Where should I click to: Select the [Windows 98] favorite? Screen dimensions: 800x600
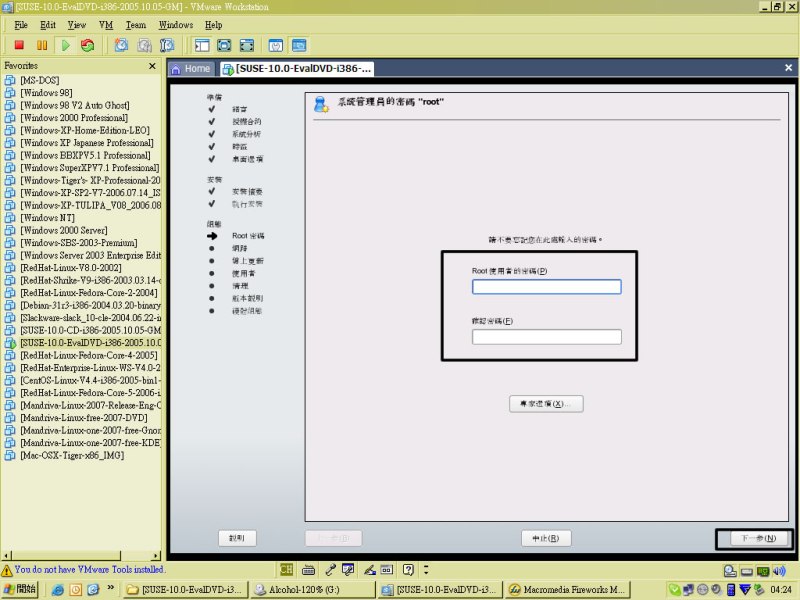pyautogui.click(x=46, y=93)
